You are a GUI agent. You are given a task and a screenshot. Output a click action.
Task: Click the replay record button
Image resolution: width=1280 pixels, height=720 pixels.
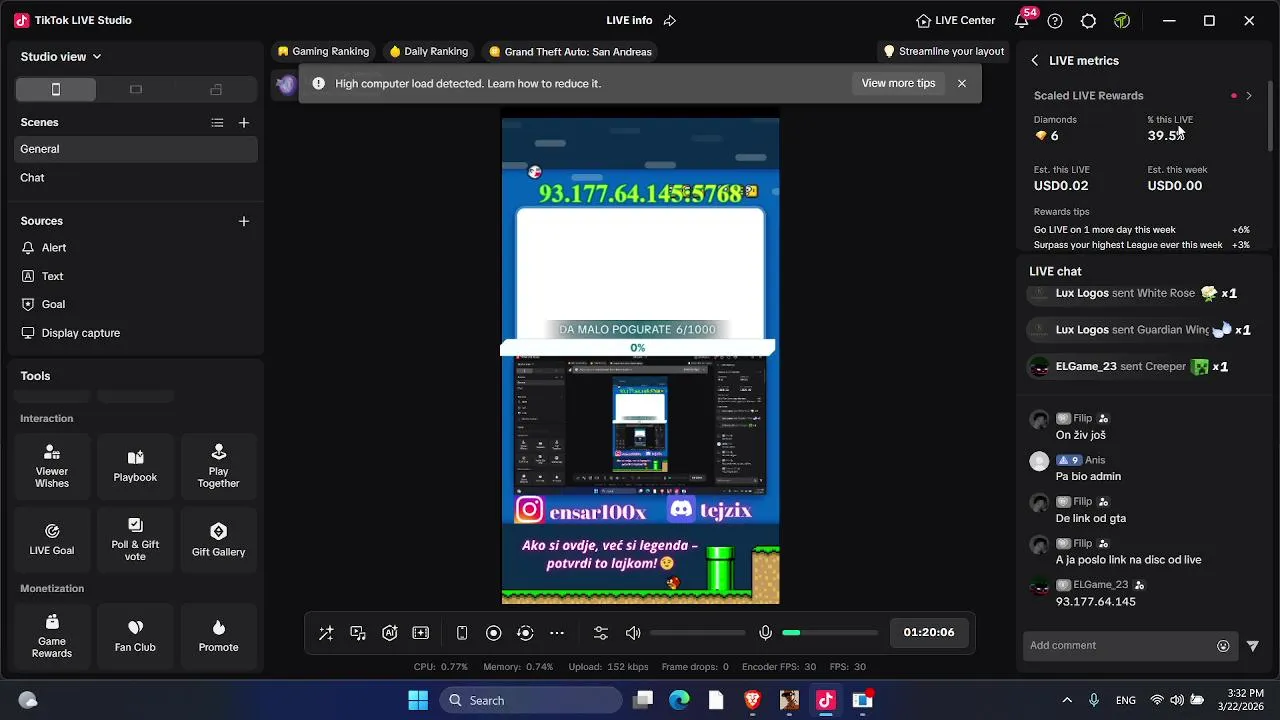[525, 633]
